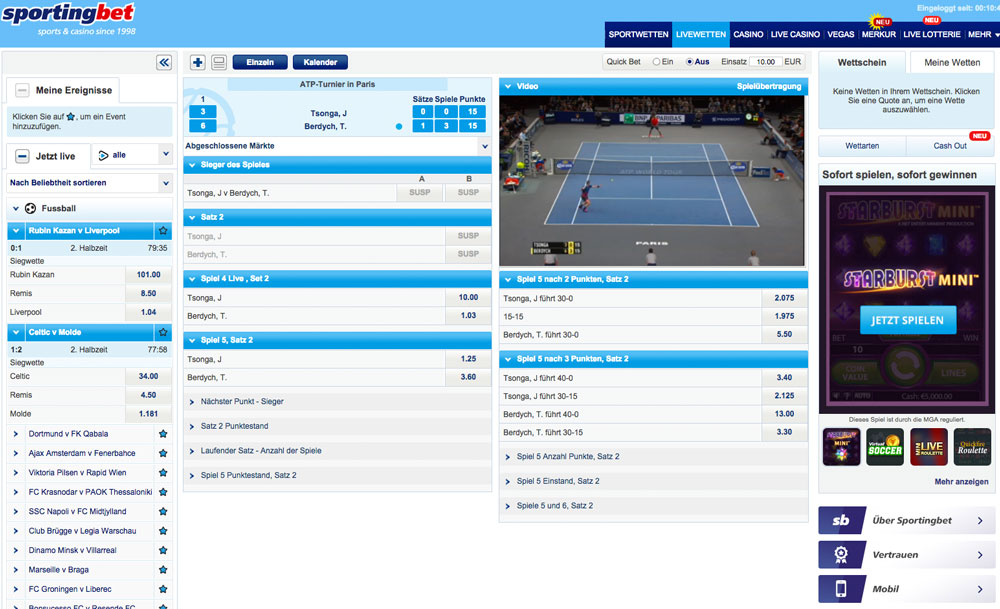Collapse the left sidebar with double-arrow icon
Viewport: 1000px width, 609px height.
point(164,62)
